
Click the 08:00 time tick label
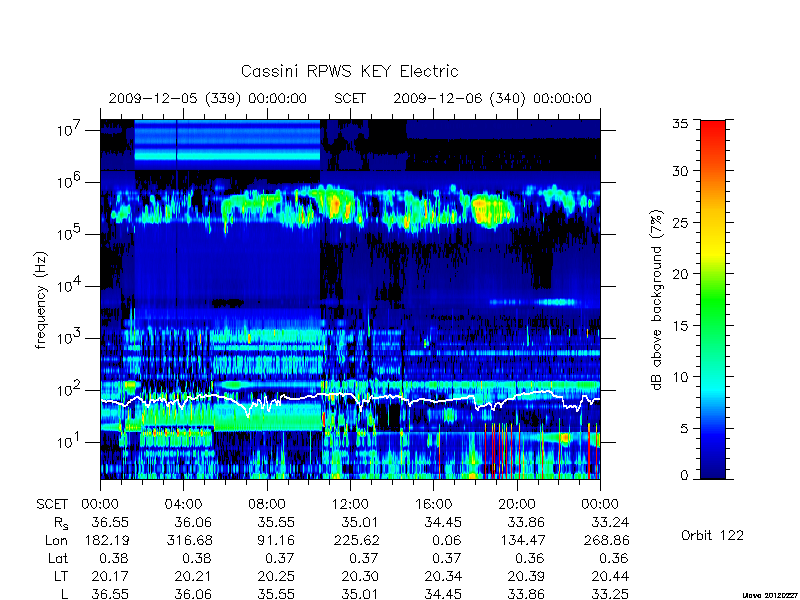coord(266,504)
